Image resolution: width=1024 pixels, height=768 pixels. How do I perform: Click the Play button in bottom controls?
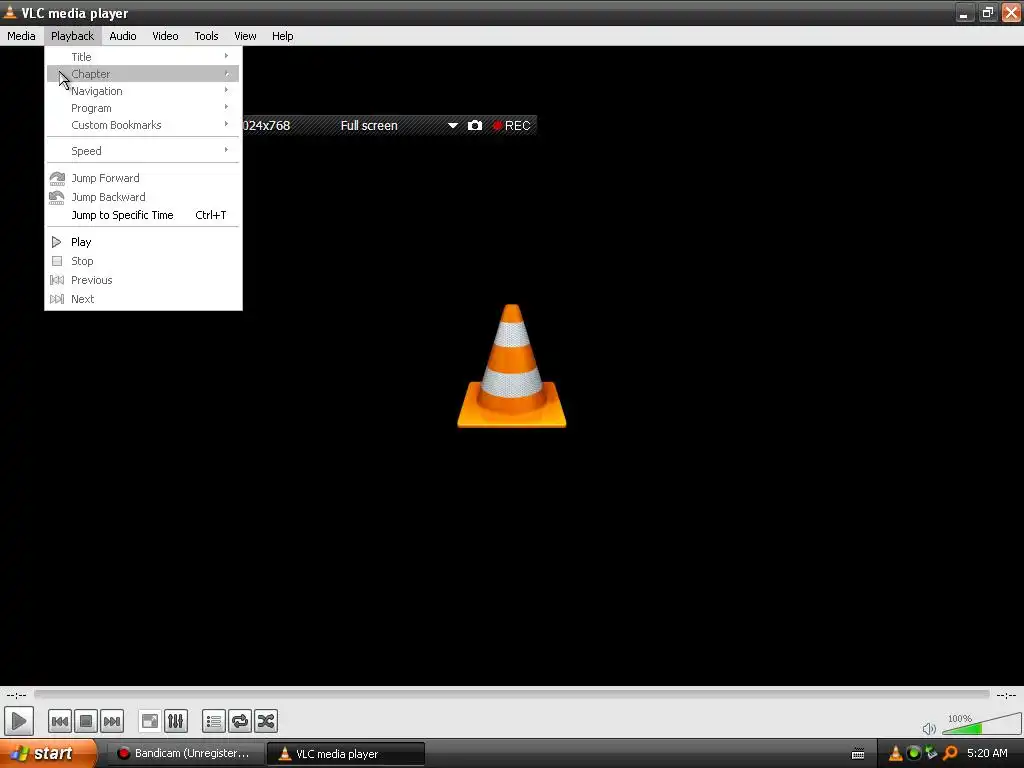click(x=19, y=722)
